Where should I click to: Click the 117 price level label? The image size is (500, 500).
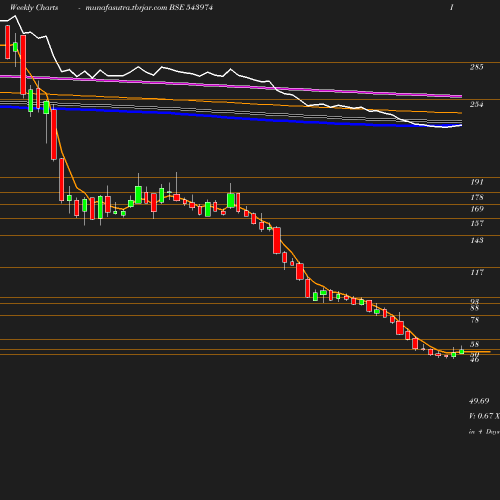[477, 272]
